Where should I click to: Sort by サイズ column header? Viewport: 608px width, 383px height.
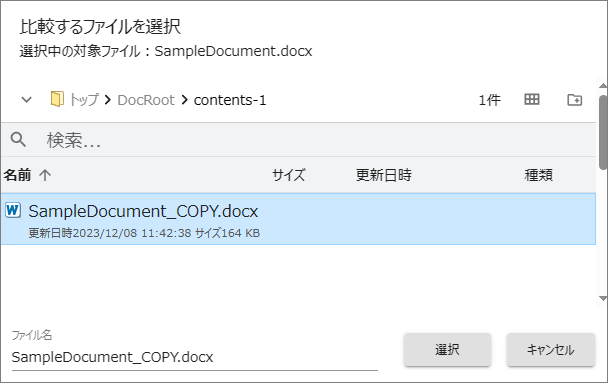288,175
